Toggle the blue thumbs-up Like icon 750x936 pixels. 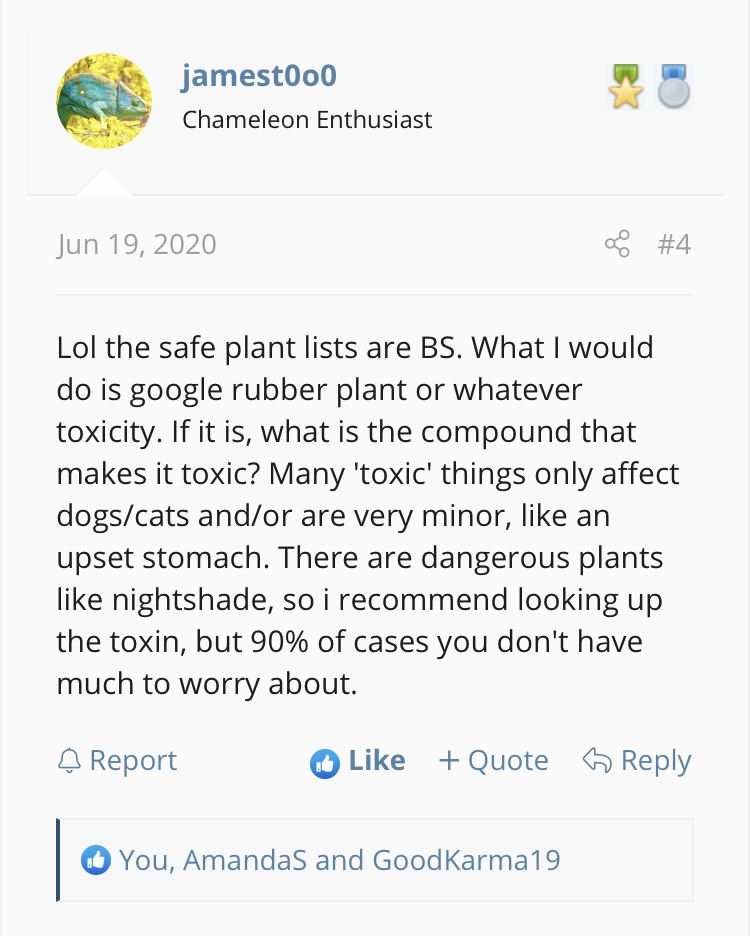(325, 763)
